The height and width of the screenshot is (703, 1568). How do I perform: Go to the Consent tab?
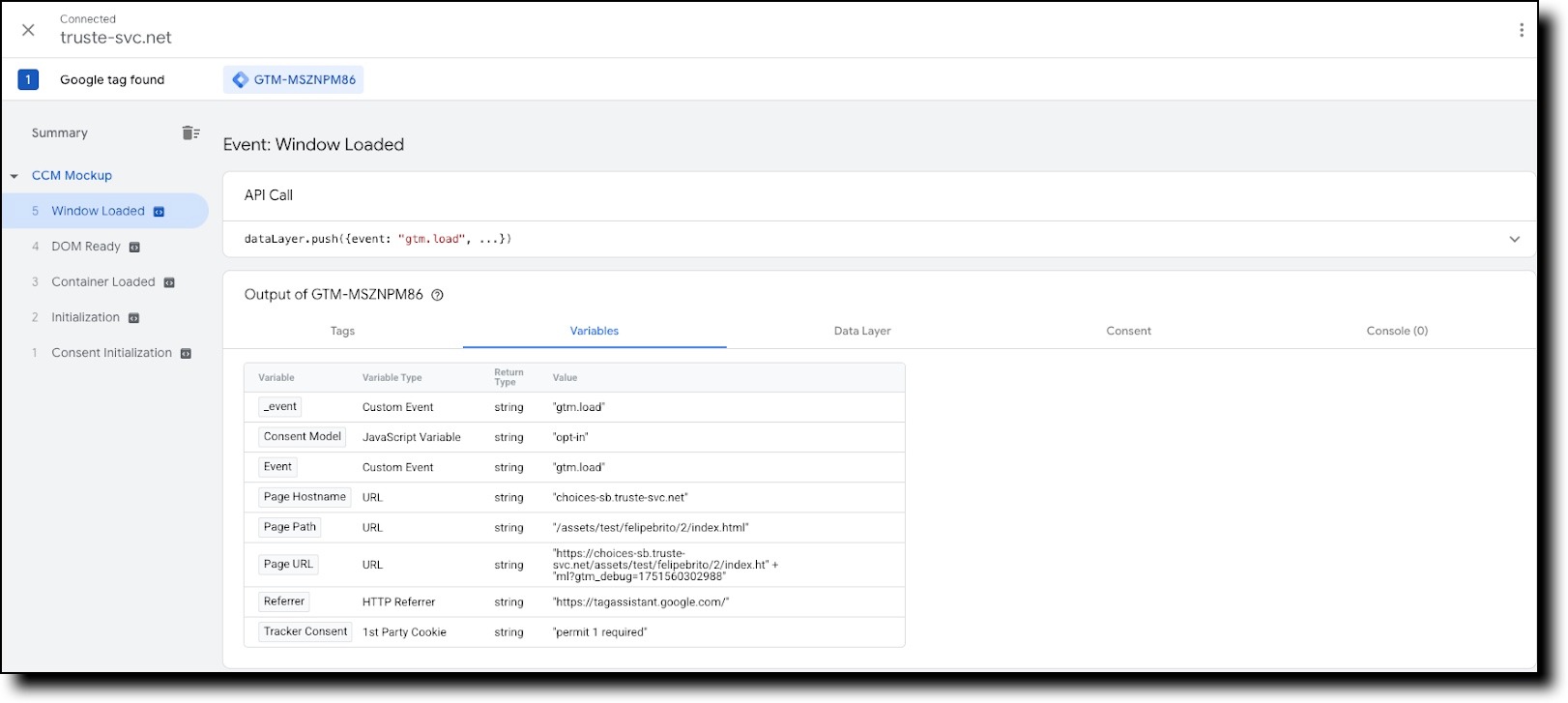tap(1128, 331)
